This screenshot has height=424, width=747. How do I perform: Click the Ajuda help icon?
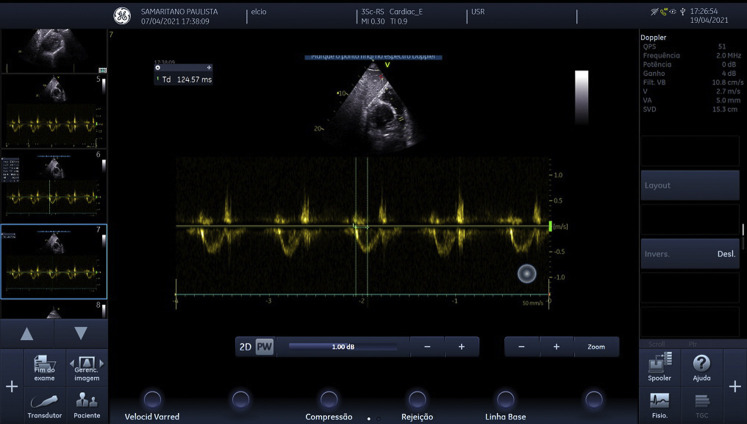(701, 366)
